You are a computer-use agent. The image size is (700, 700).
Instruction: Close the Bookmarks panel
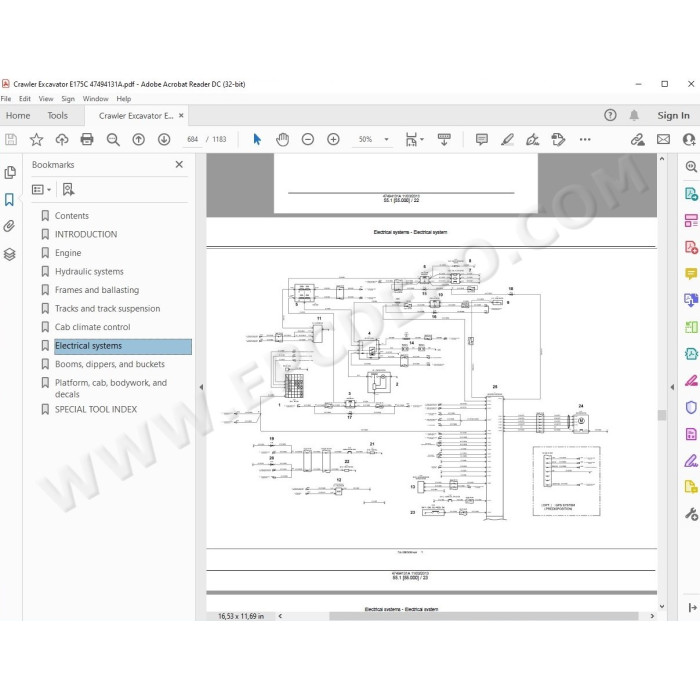click(179, 165)
